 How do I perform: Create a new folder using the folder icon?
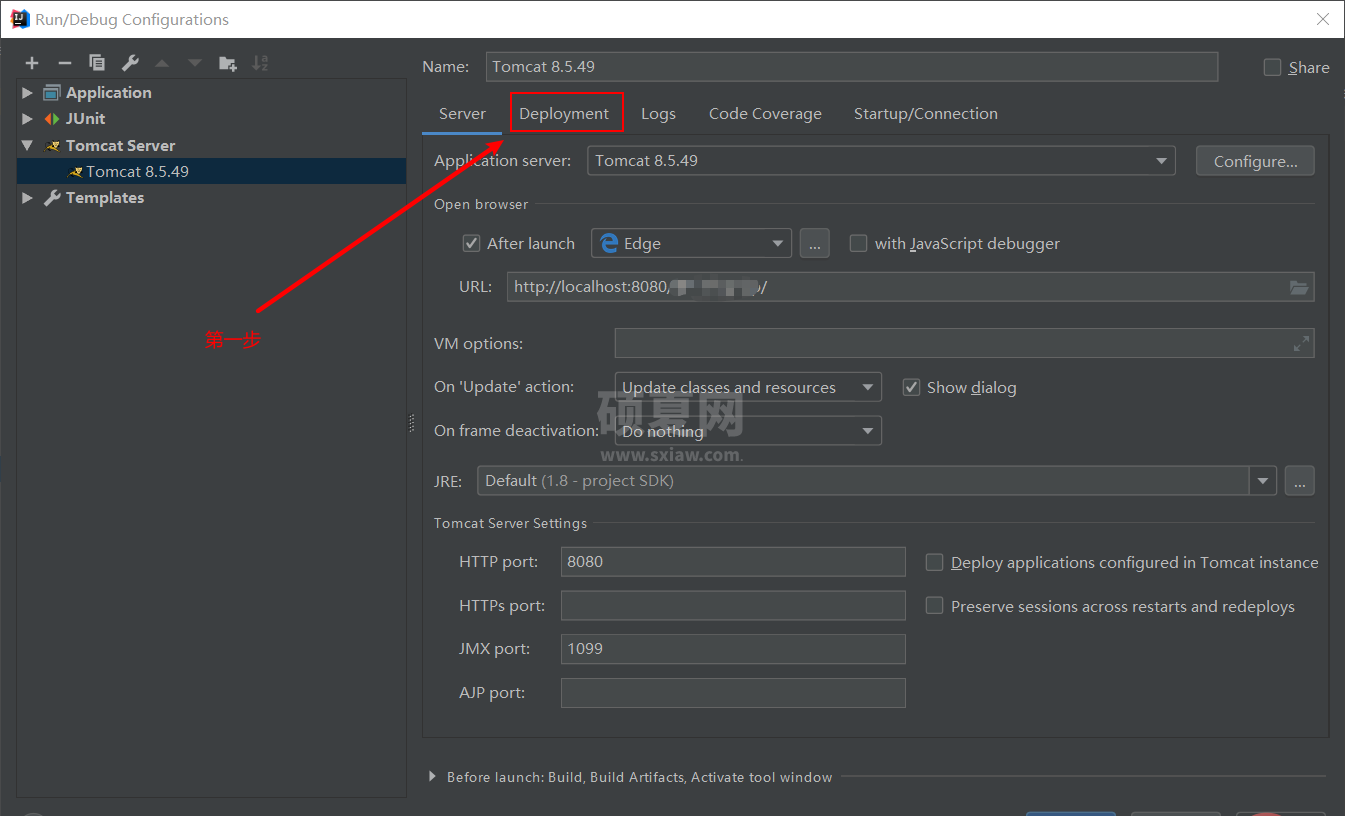coord(228,63)
